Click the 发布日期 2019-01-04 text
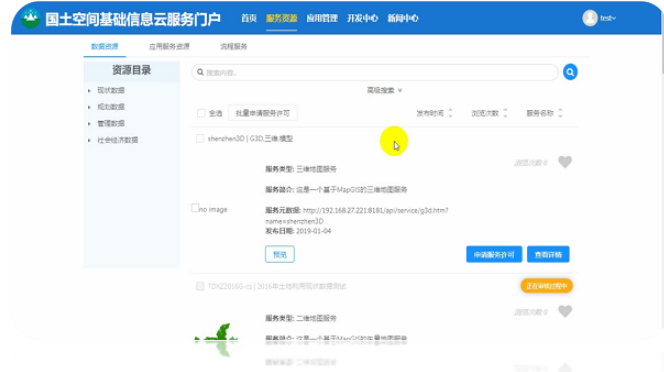664x372 pixels. 298,231
